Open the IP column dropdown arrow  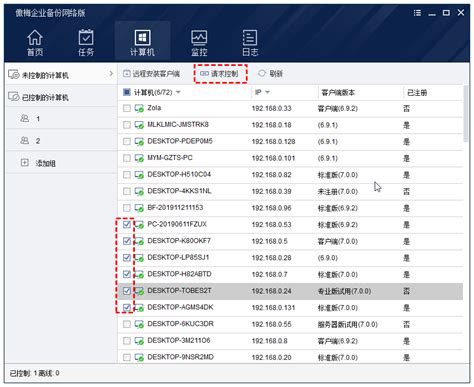[267, 92]
